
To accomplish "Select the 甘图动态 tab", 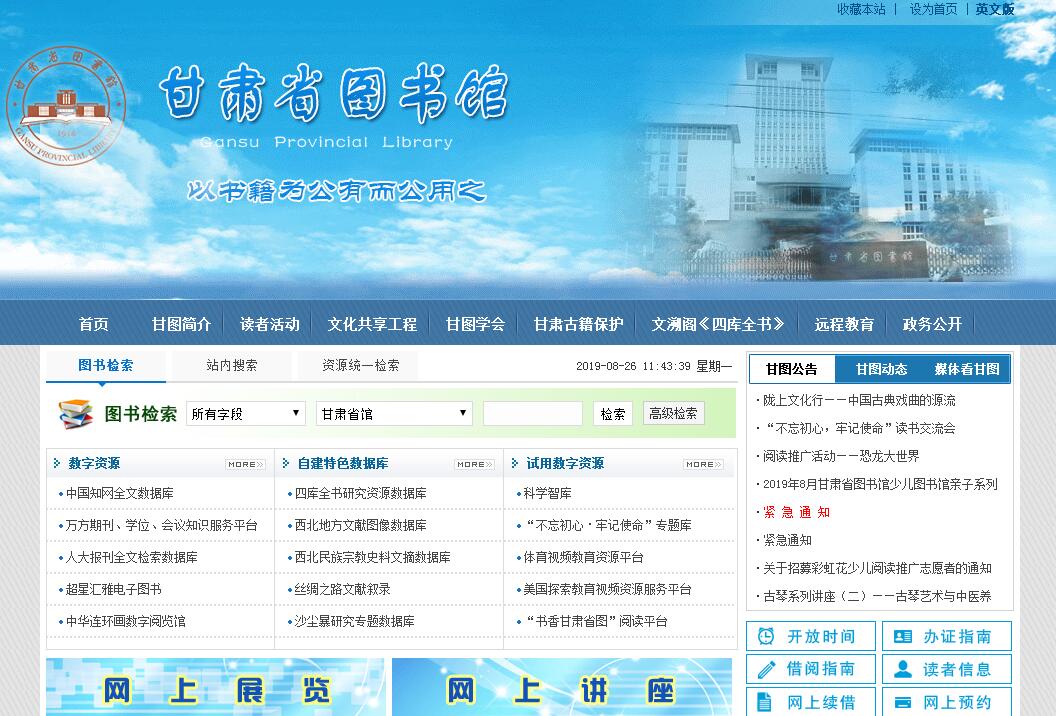I will 881,369.
